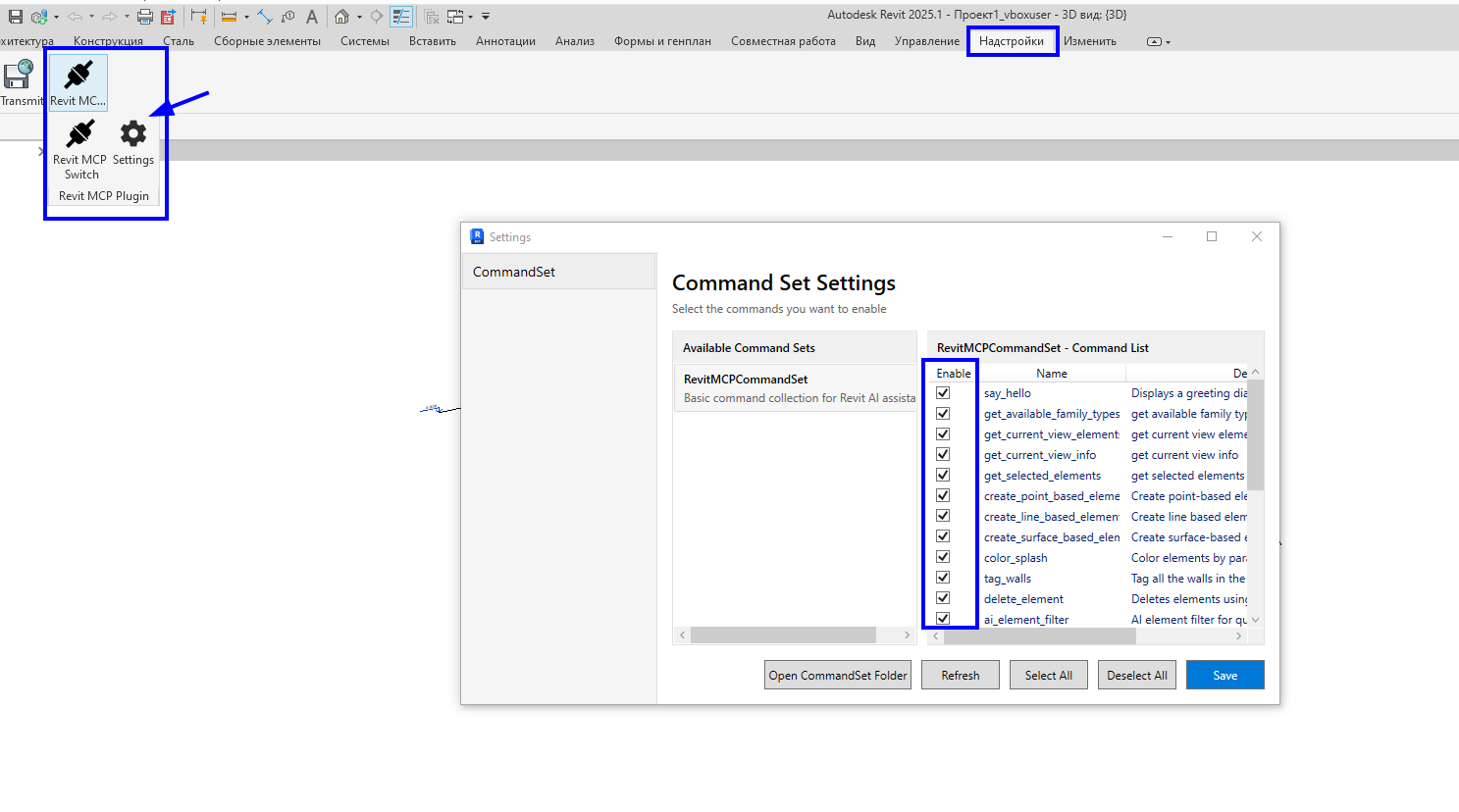Select the blue diagonal dimension tool
1459x812 pixels.
click(x=265, y=17)
